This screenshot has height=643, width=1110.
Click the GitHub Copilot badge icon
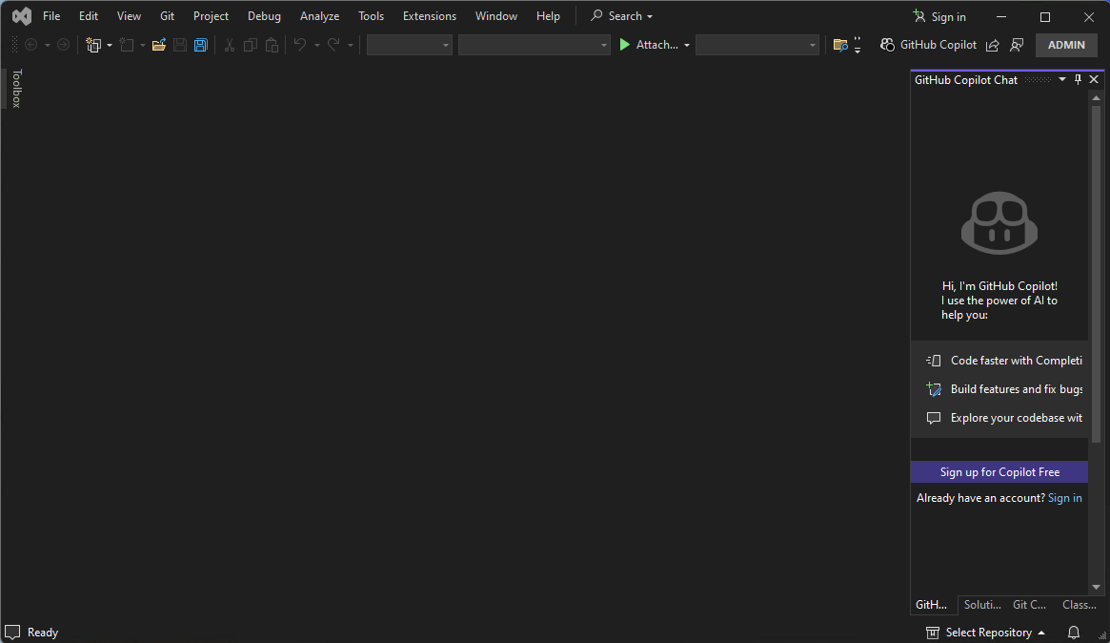(887, 45)
